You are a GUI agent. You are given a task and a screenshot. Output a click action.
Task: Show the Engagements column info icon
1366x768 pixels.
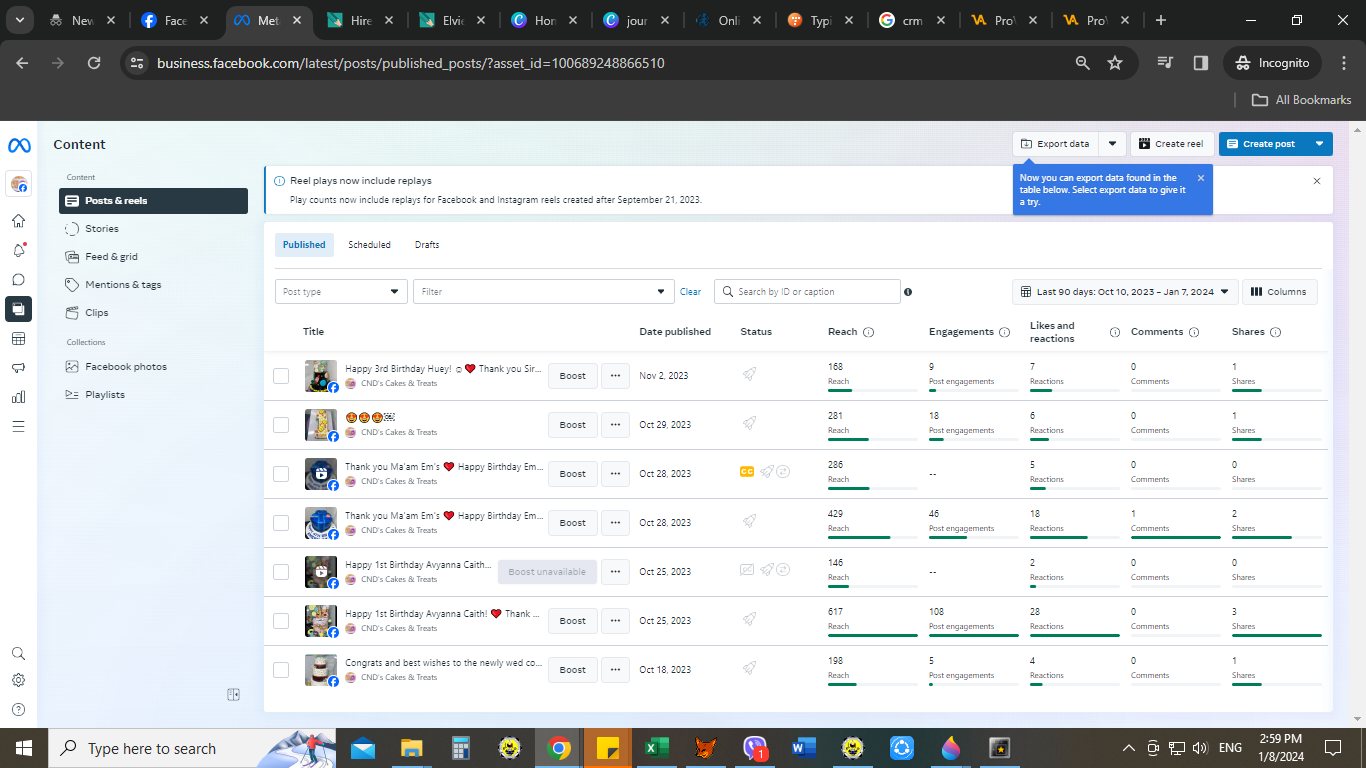[x=1004, y=332]
